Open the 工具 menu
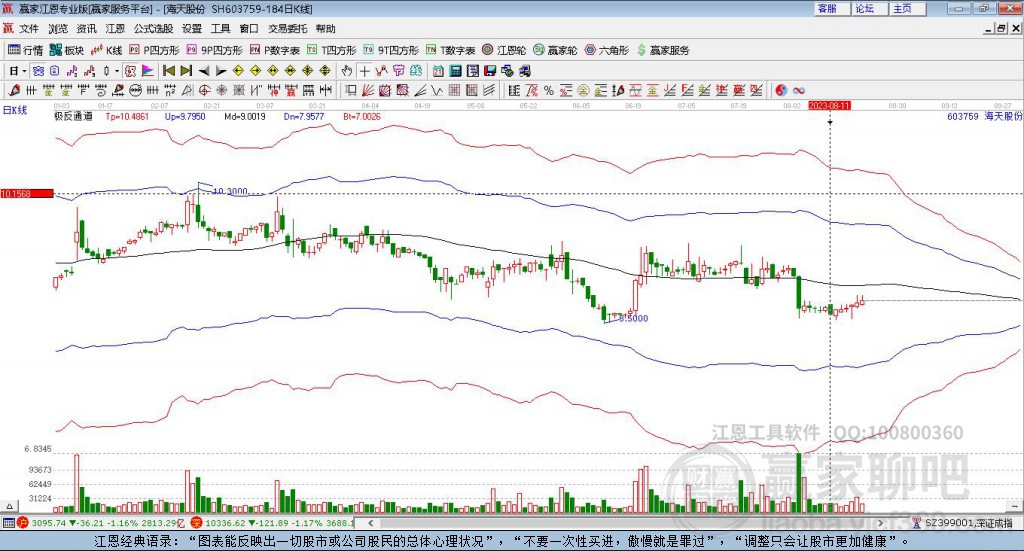1024x551 pixels. click(x=221, y=29)
